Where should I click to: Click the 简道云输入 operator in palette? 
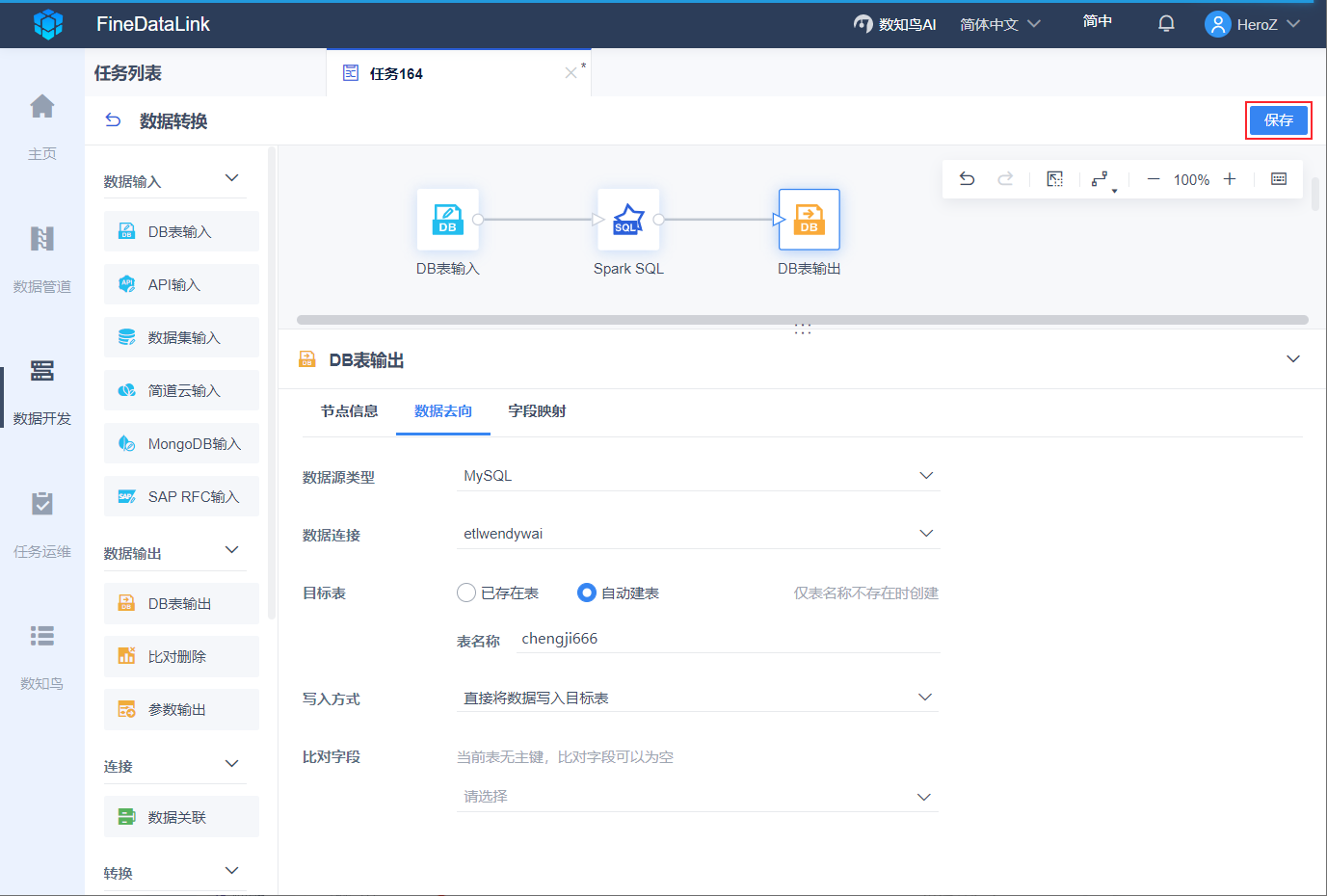pos(181,390)
